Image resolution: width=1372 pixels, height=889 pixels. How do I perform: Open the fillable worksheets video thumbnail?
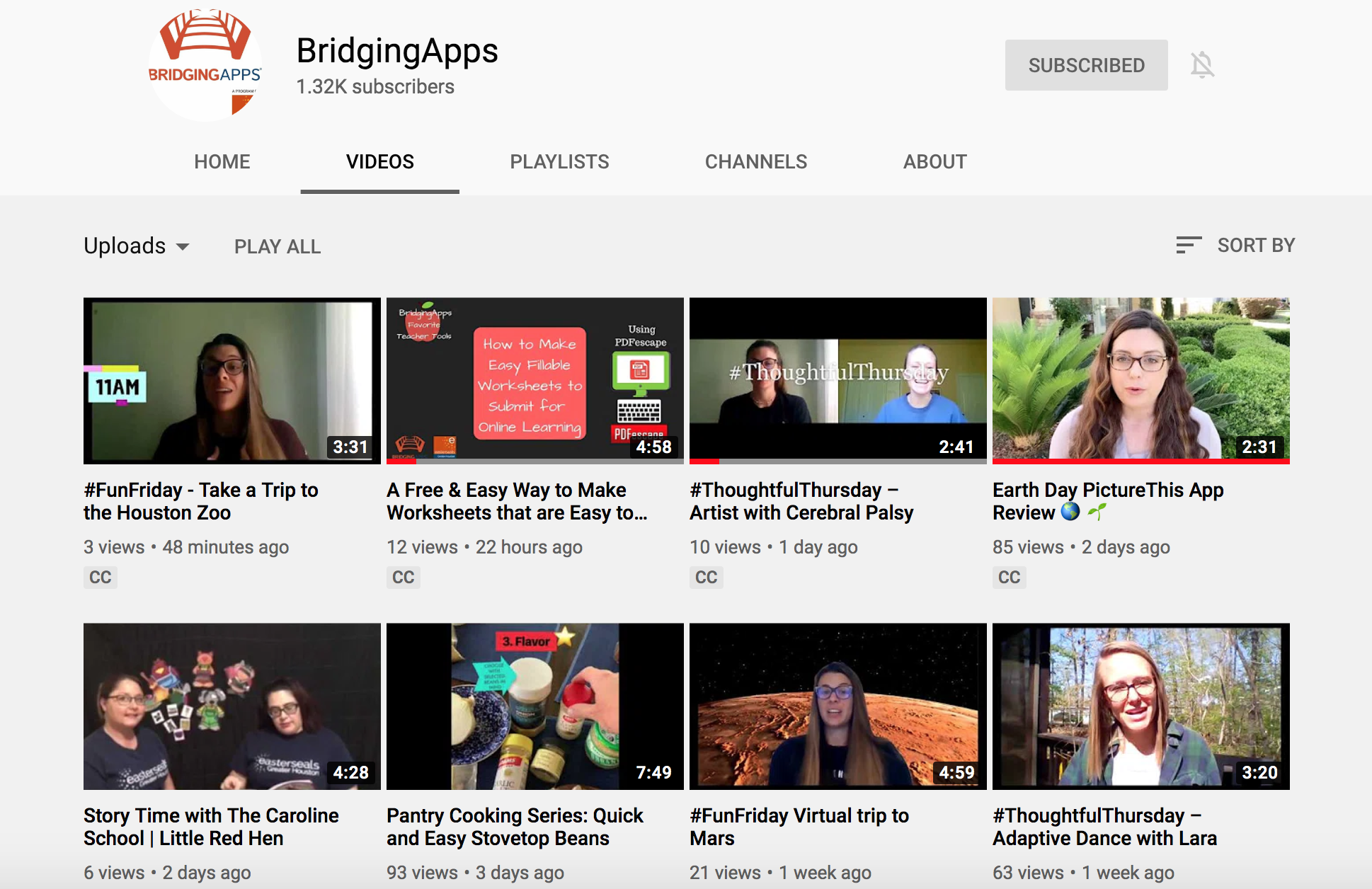point(535,381)
